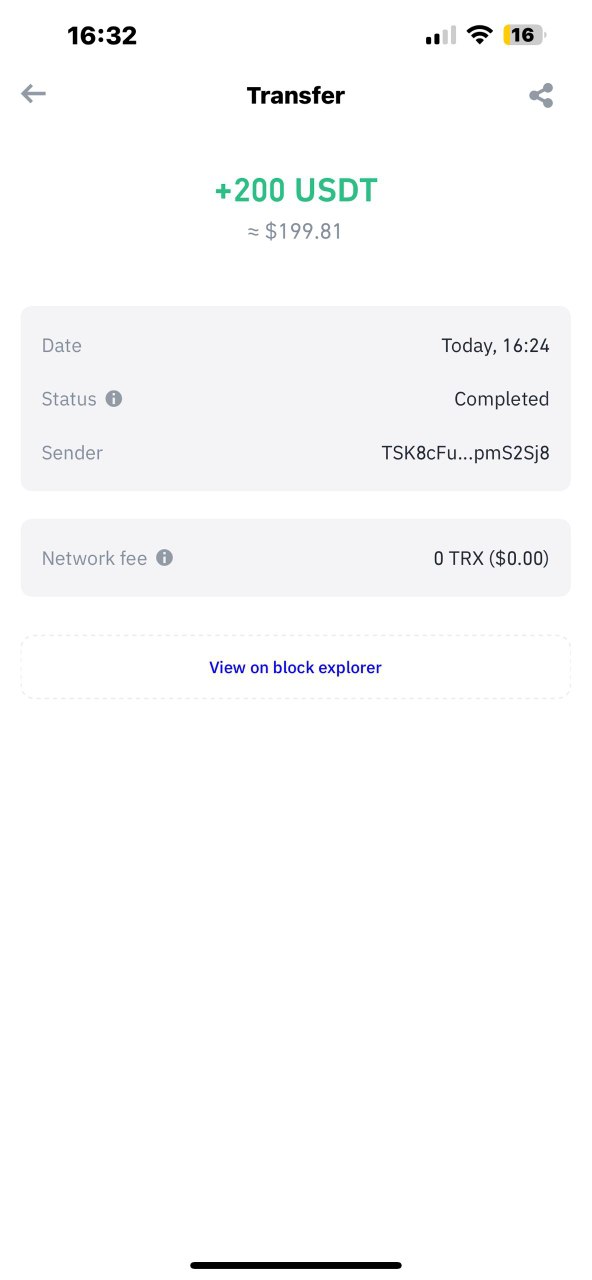Tap the back arrow icon
This screenshot has height=1280, width=592.
point(34,94)
